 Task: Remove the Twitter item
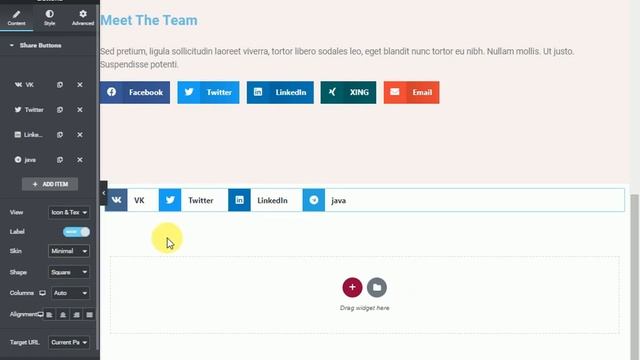coord(80,110)
